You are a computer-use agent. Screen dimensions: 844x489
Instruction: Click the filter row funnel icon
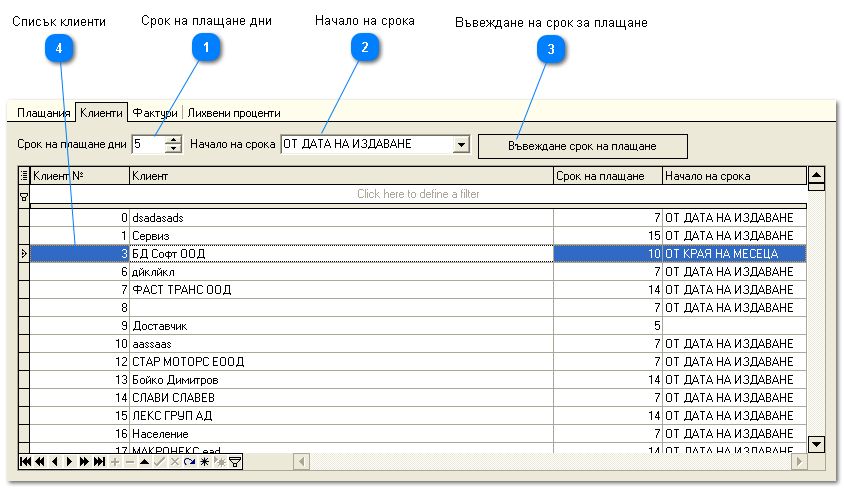(24, 197)
